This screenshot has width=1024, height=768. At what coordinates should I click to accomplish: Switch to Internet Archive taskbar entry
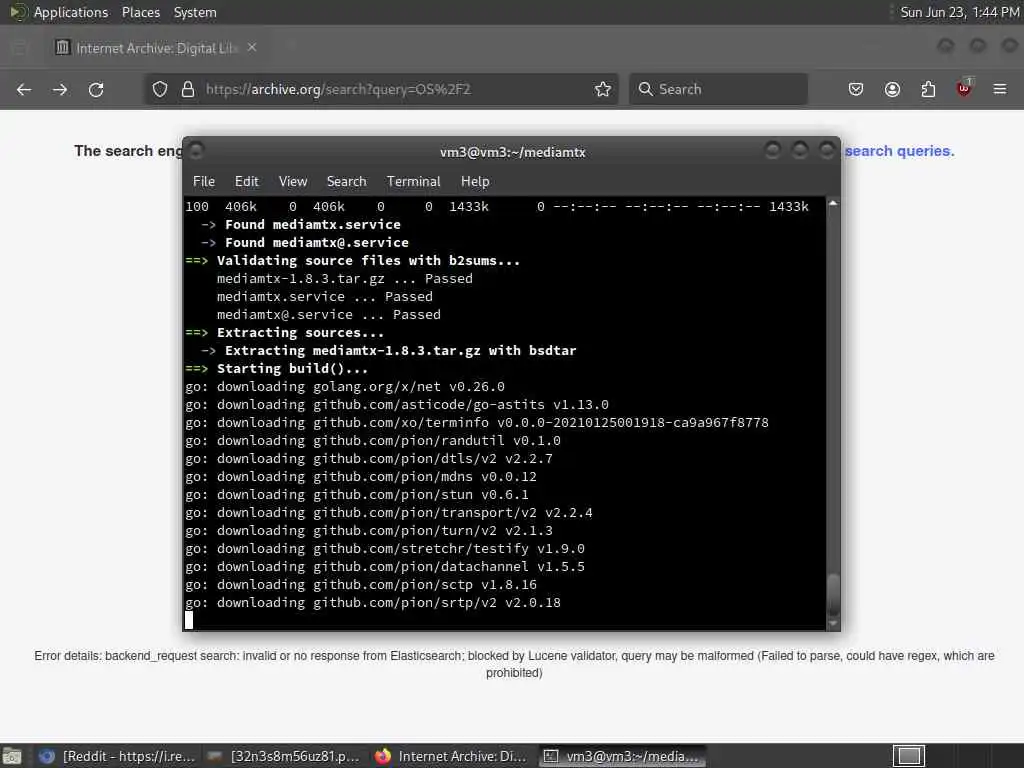coord(451,756)
